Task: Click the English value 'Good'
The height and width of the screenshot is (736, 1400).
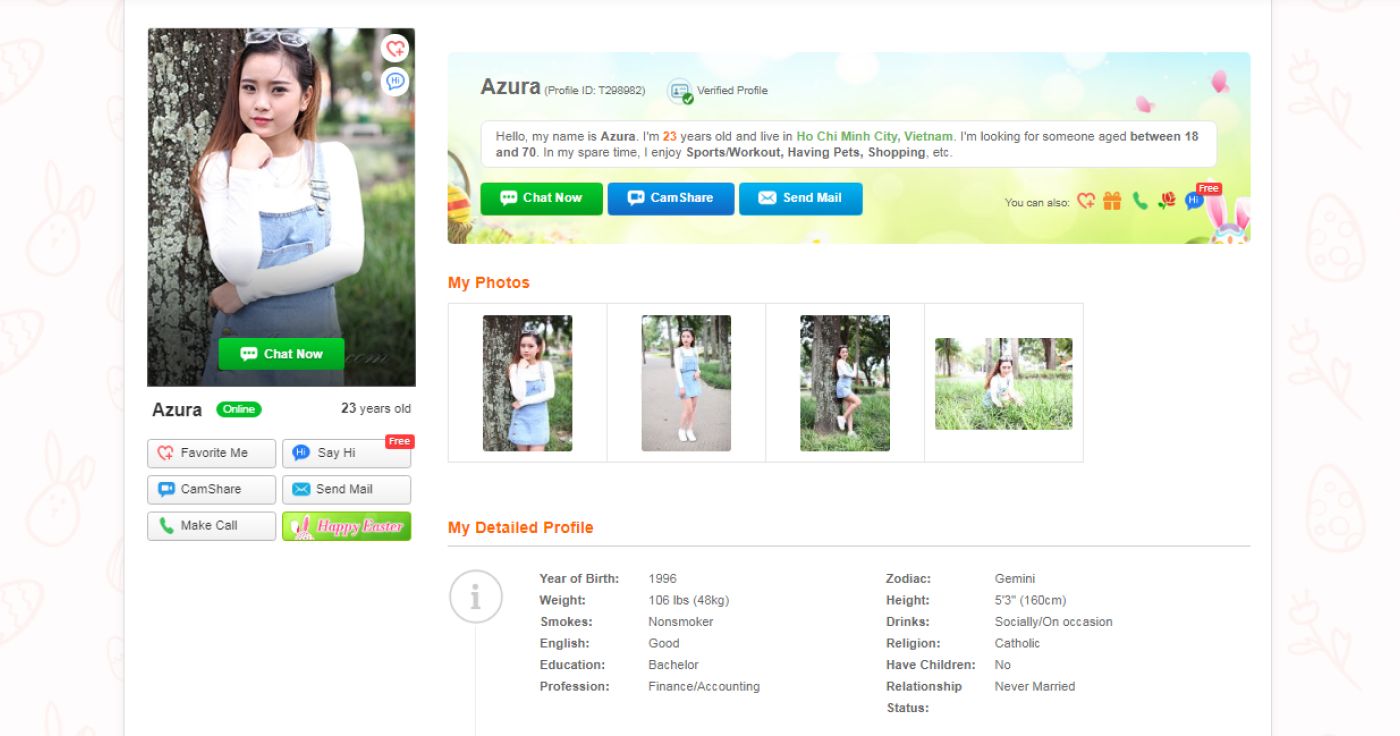Action: (x=664, y=644)
